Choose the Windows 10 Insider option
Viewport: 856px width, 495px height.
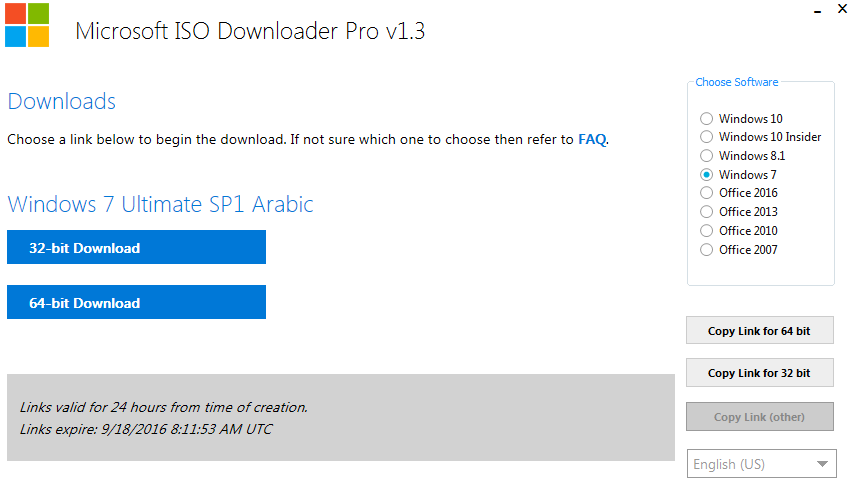coord(707,137)
